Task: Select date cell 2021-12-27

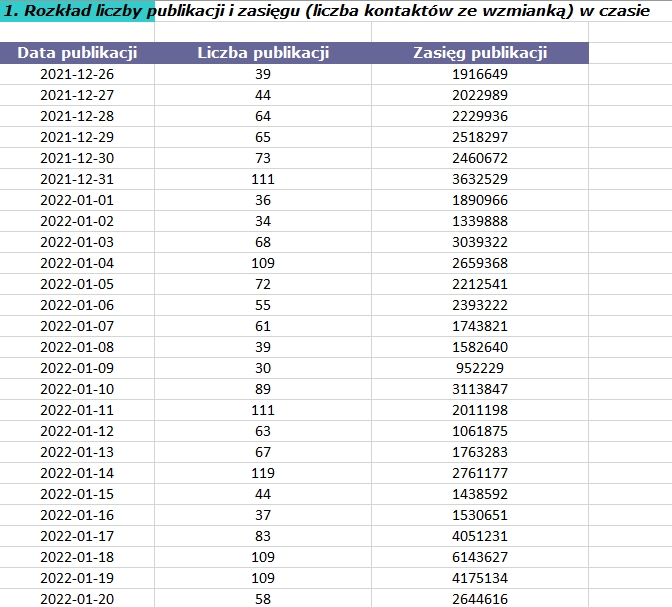Action: [x=77, y=95]
